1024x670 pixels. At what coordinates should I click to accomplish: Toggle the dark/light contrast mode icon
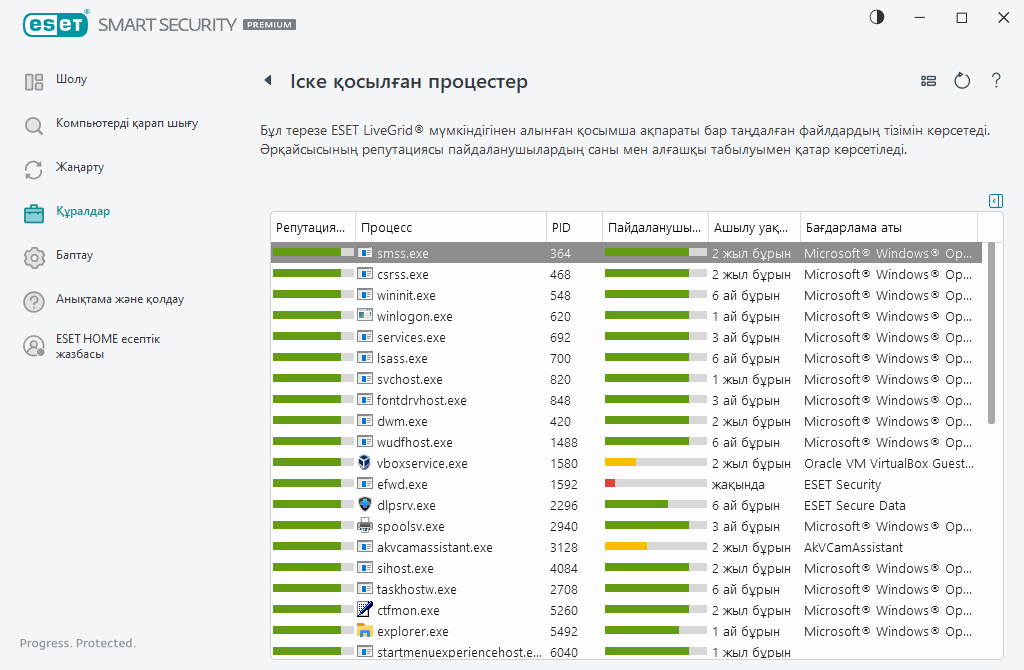(877, 17)
